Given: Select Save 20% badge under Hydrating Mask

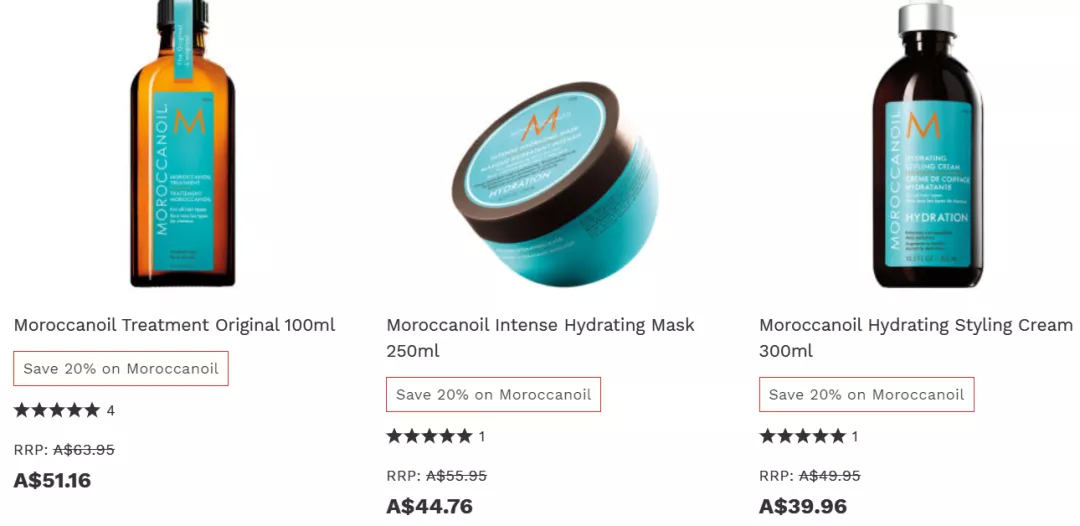Looking at the screenshot, I should click(493, 394).
